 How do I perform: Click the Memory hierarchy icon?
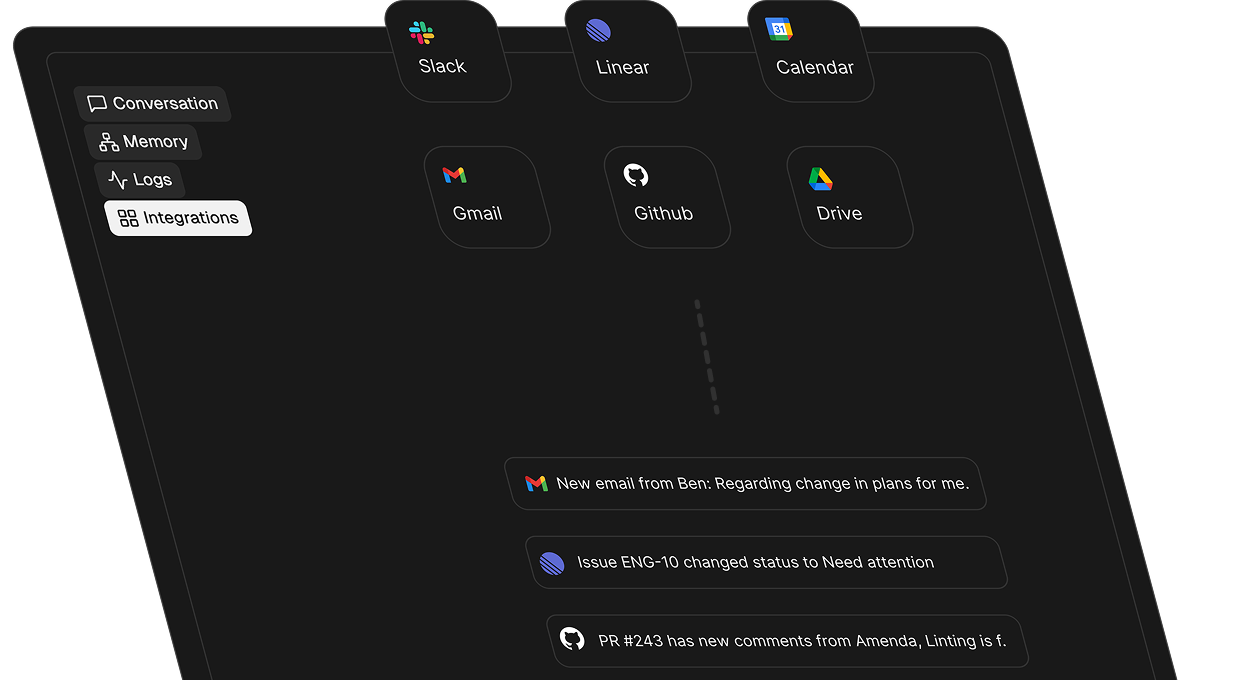[x=109, y=142]
